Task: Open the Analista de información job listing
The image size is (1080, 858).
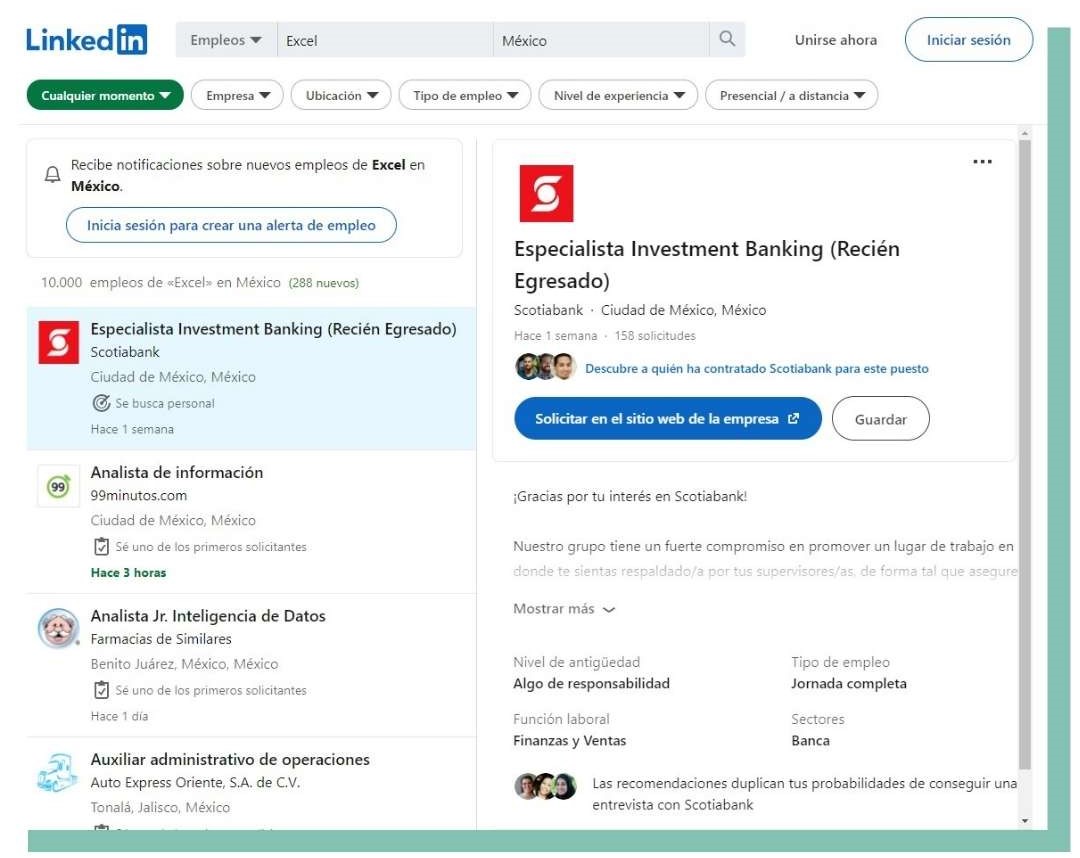Action: point(251,522)
